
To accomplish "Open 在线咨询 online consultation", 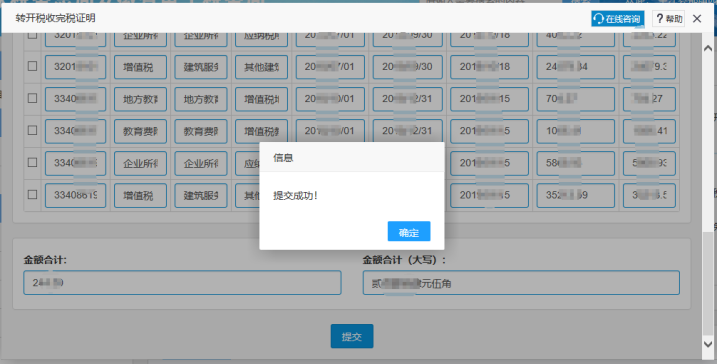I will coord(617,19).
